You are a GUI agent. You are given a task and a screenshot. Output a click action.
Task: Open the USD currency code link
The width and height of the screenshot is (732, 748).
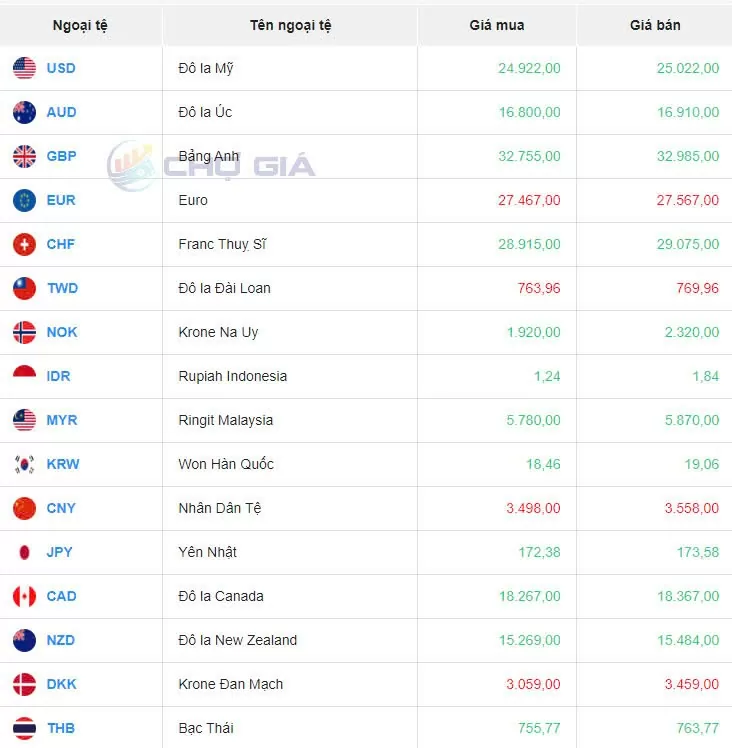point(61,68)
